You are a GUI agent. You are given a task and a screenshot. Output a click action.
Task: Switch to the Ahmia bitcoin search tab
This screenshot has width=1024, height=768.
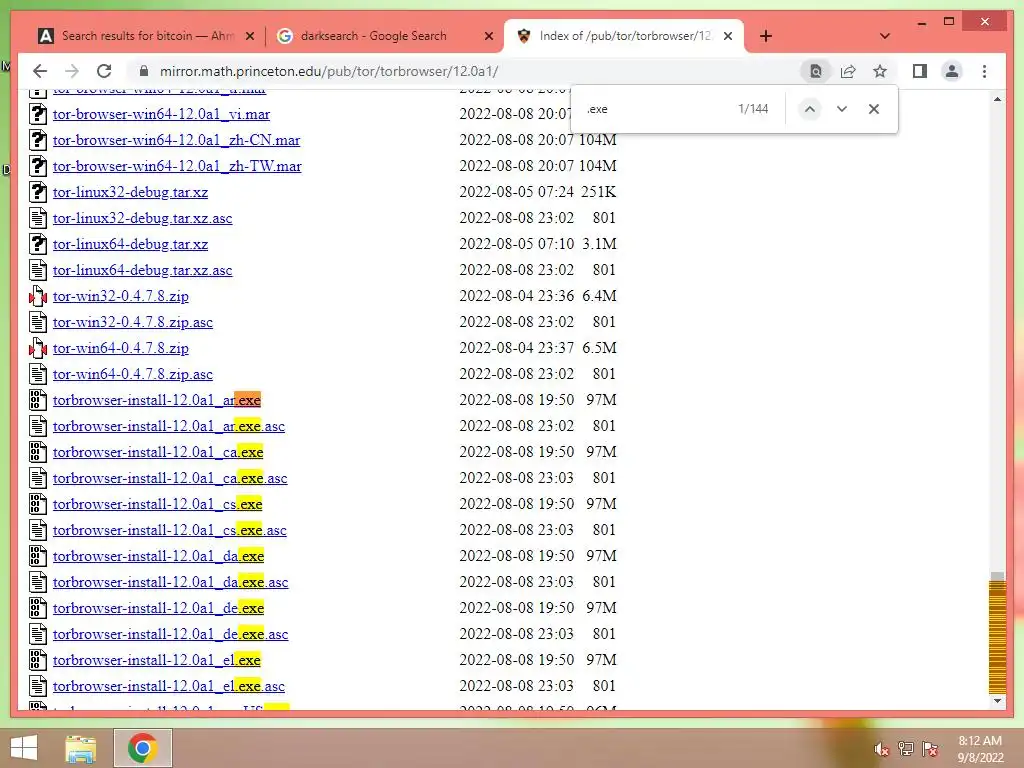pos(147,36)
